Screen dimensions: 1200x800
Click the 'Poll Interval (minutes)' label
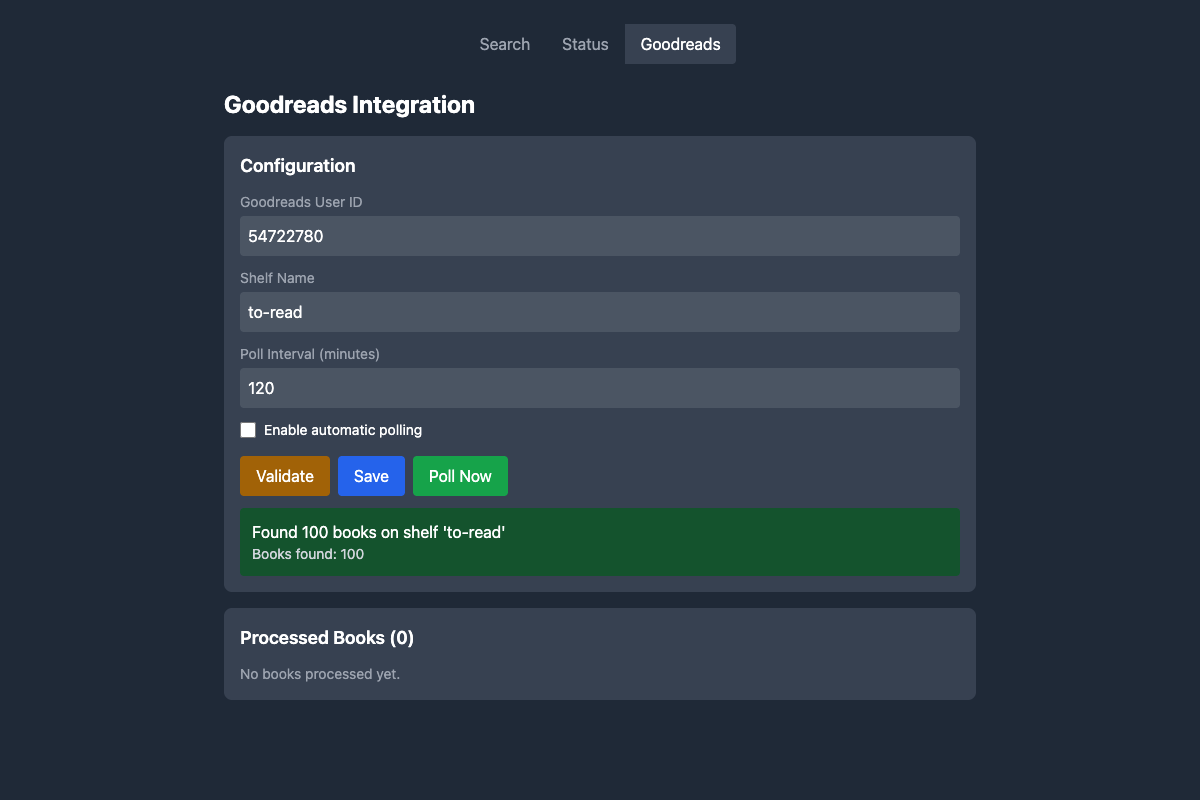[x=310, y=354]
